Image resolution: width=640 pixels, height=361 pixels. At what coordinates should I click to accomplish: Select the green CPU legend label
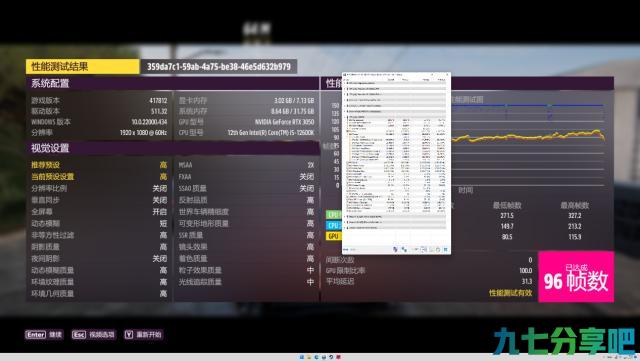point(333,214)
